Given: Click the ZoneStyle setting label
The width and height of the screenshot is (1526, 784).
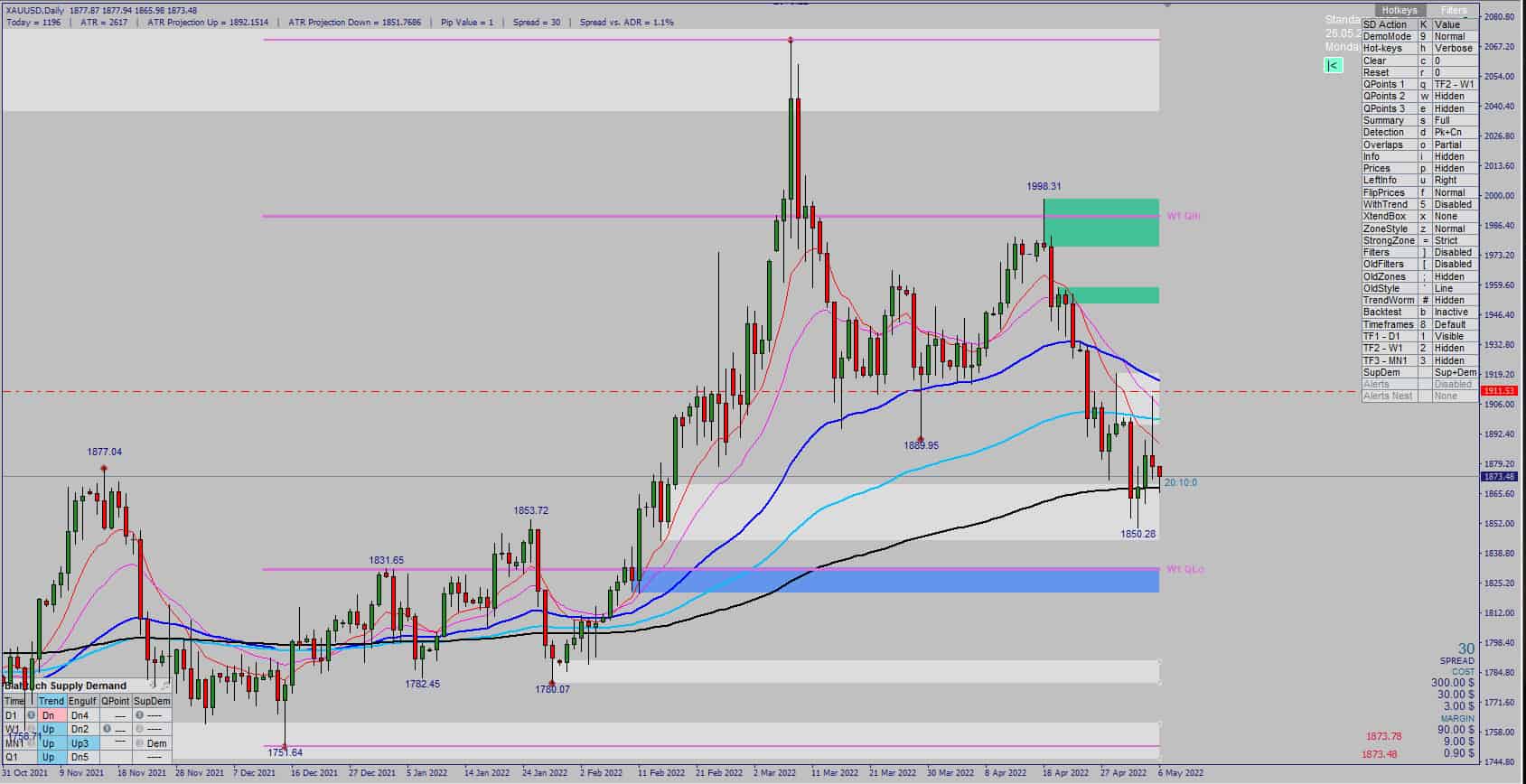Looking at the screenshot, I should 1385,229.
